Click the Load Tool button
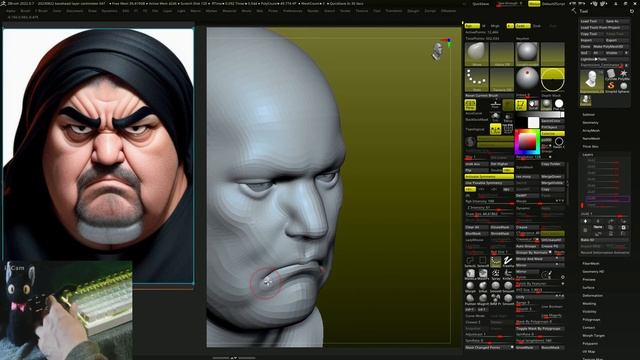The image size is (640, 360). [x=591, y=21]
